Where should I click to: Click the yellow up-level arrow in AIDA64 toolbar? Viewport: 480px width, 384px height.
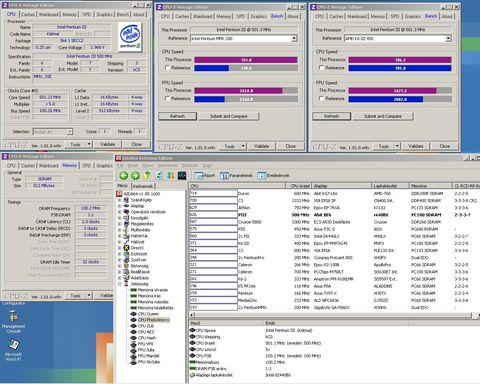point(147,175)
